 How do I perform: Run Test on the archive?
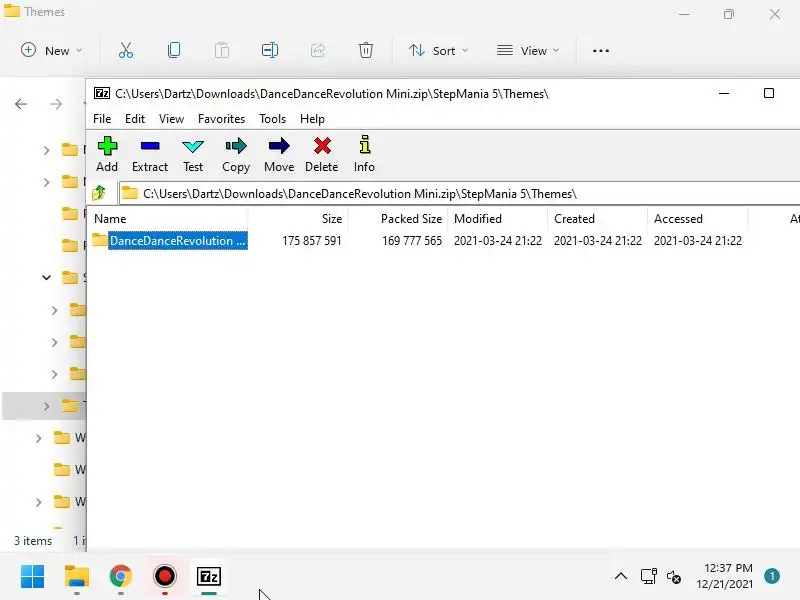[193, 154]
